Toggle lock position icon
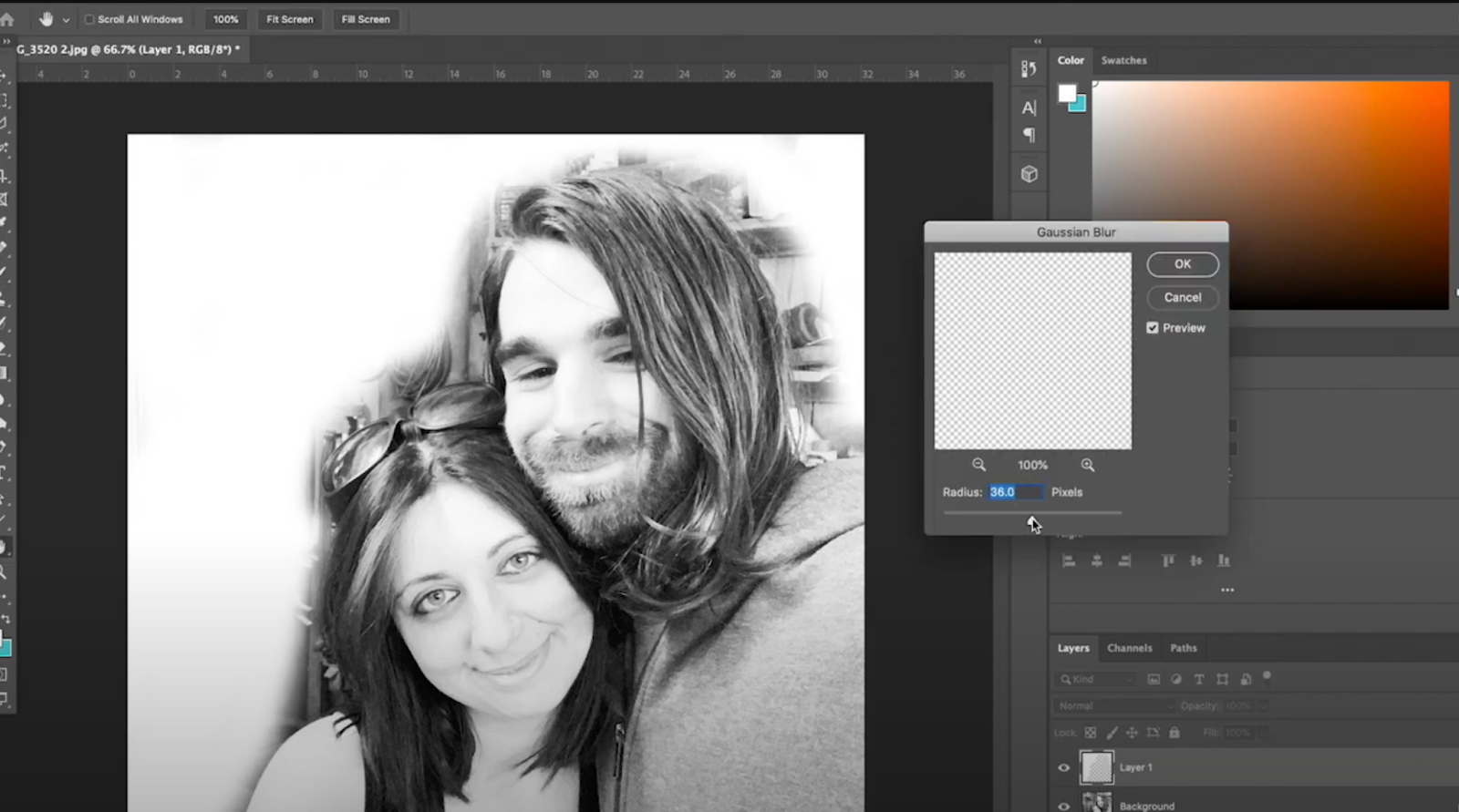1459x812 pixels. (x=1132, y=732)
